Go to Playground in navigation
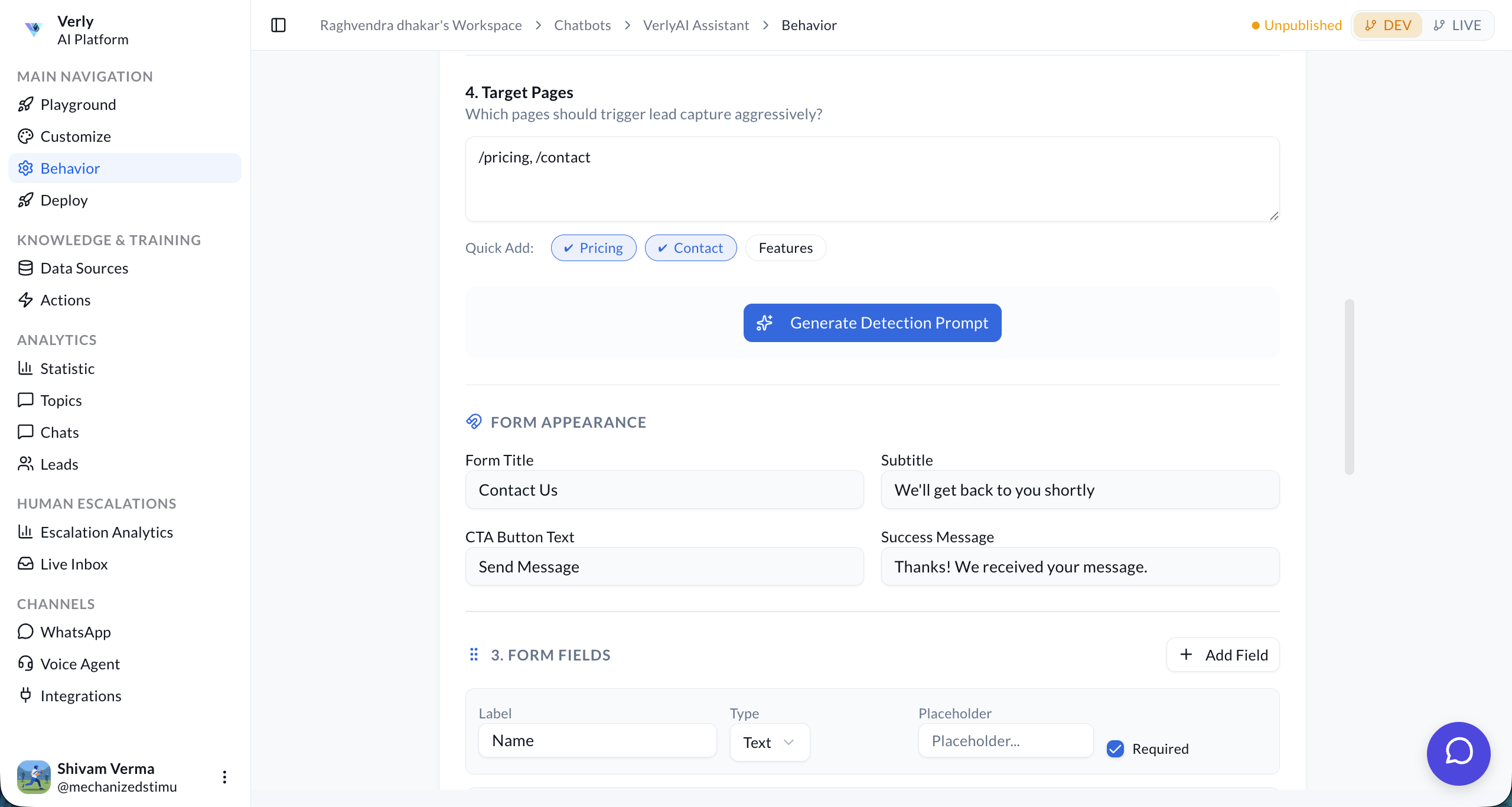This screenshot has width=1512, height=807. [78, 105]
